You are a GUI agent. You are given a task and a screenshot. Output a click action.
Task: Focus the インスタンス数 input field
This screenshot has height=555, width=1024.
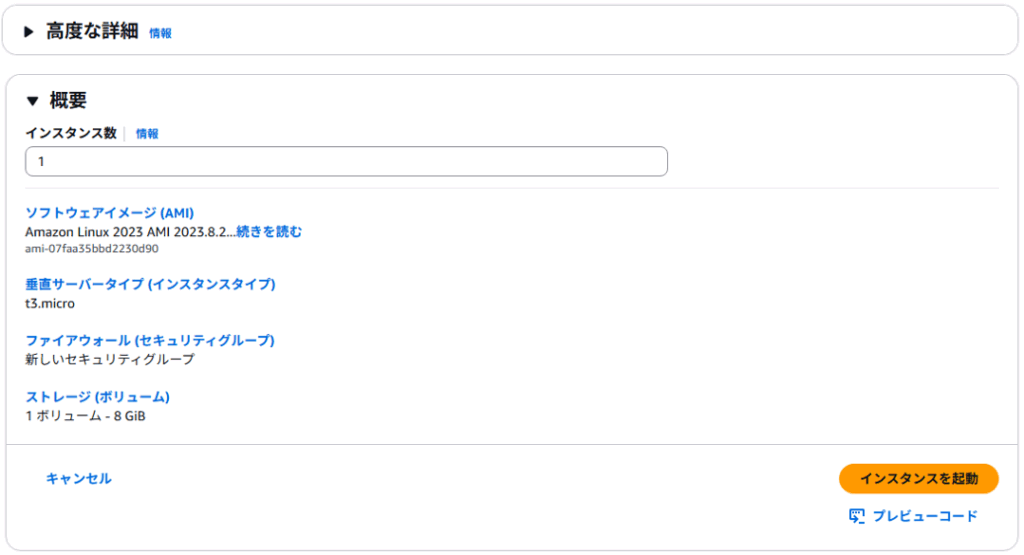pyautogui.click(x=346, y=161)
